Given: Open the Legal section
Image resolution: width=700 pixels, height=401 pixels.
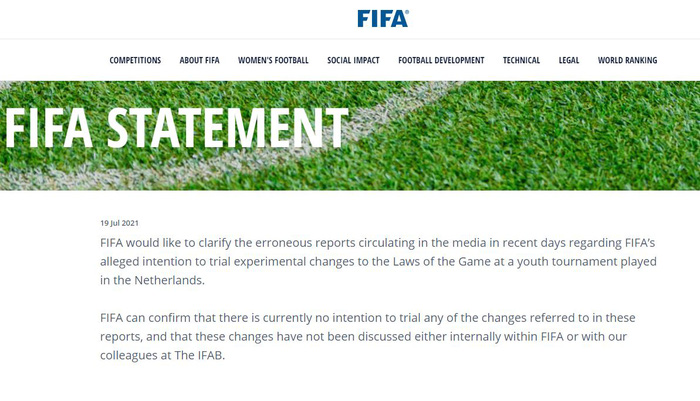Looking at the screenshot, I should (569, 60).
